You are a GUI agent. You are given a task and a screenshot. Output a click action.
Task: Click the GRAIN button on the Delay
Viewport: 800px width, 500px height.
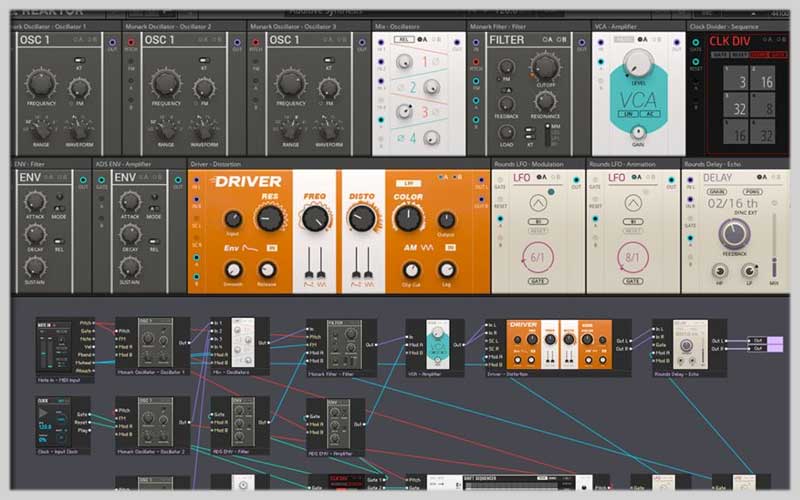[x=717, y=192]
